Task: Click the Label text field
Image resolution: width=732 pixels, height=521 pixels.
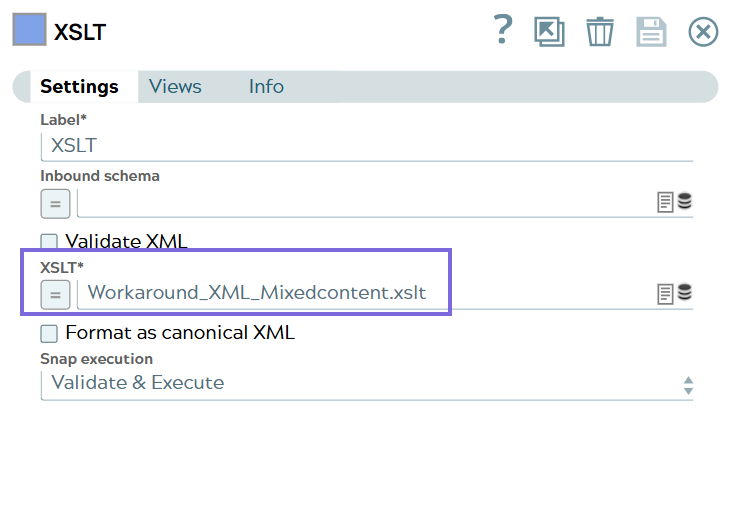Action: pos(366,146)
